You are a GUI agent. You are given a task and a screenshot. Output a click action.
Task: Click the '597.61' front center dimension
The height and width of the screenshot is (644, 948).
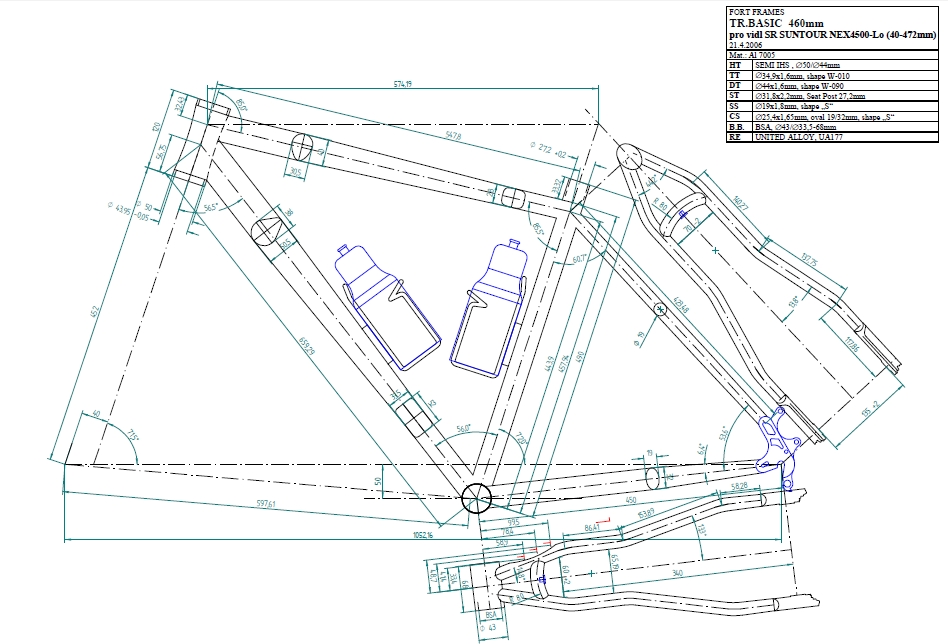coord(265,503)
